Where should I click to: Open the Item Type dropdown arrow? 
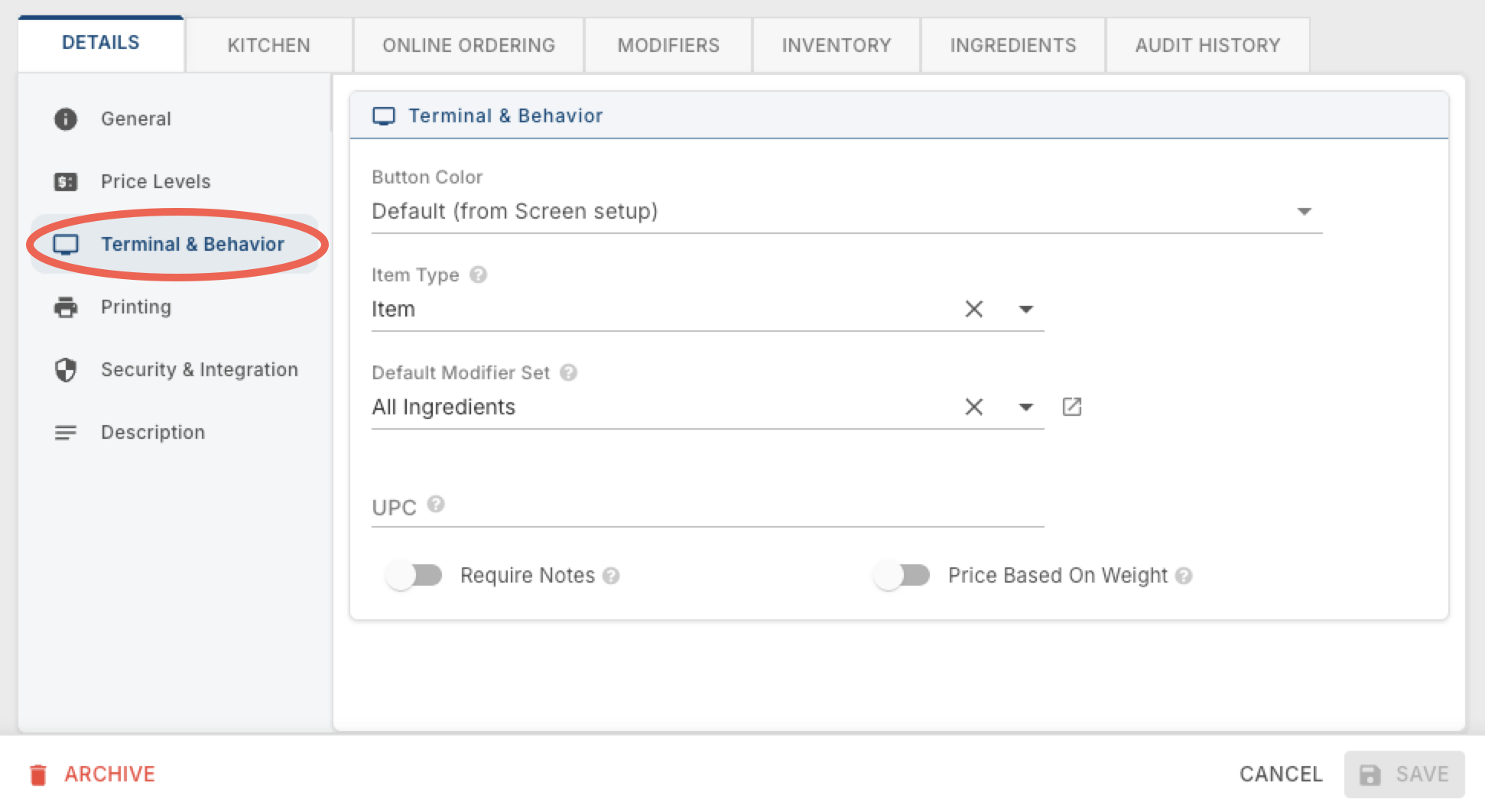coord(1026,309)
